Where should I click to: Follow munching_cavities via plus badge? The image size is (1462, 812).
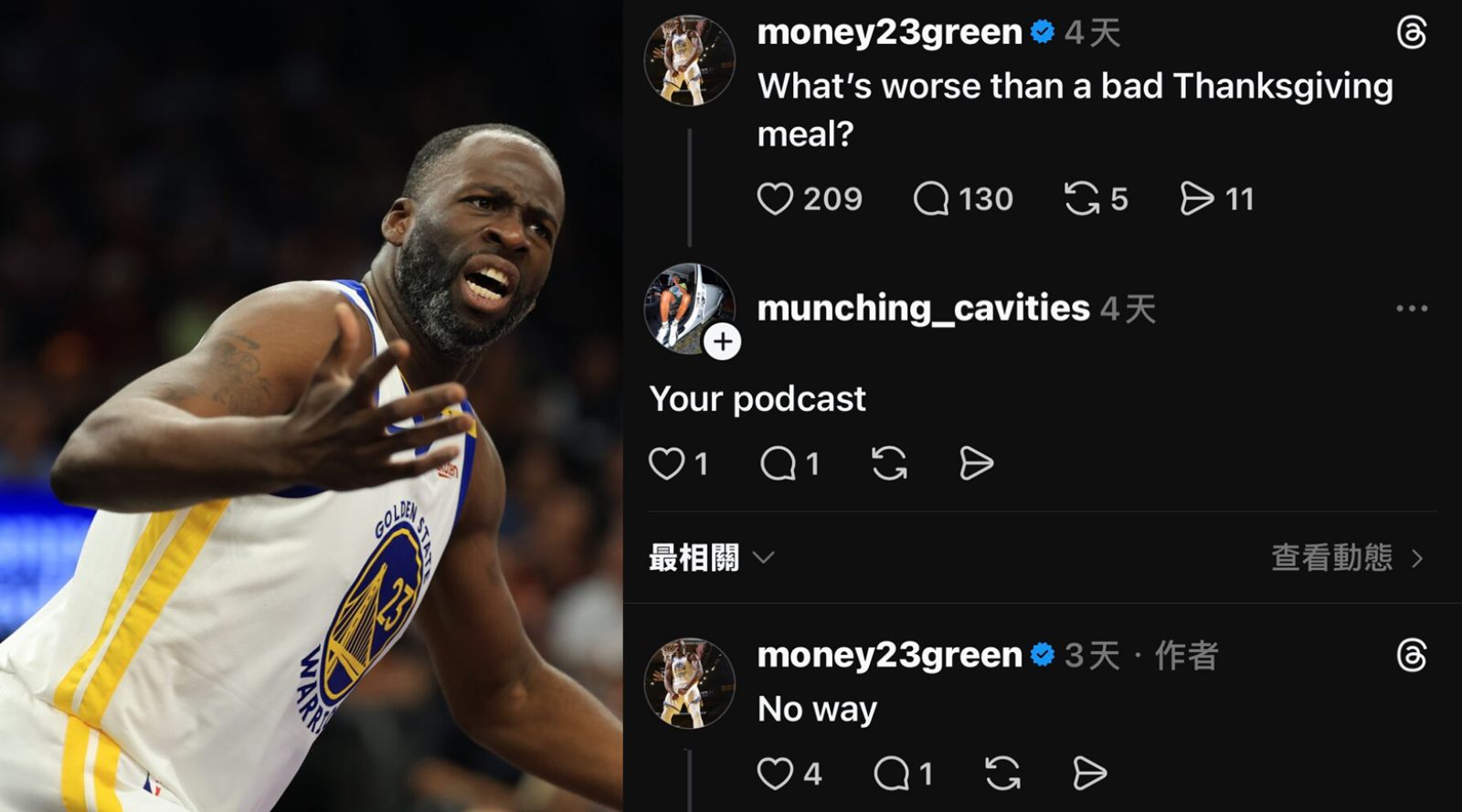pyautogui.click(x=723, y=342)
